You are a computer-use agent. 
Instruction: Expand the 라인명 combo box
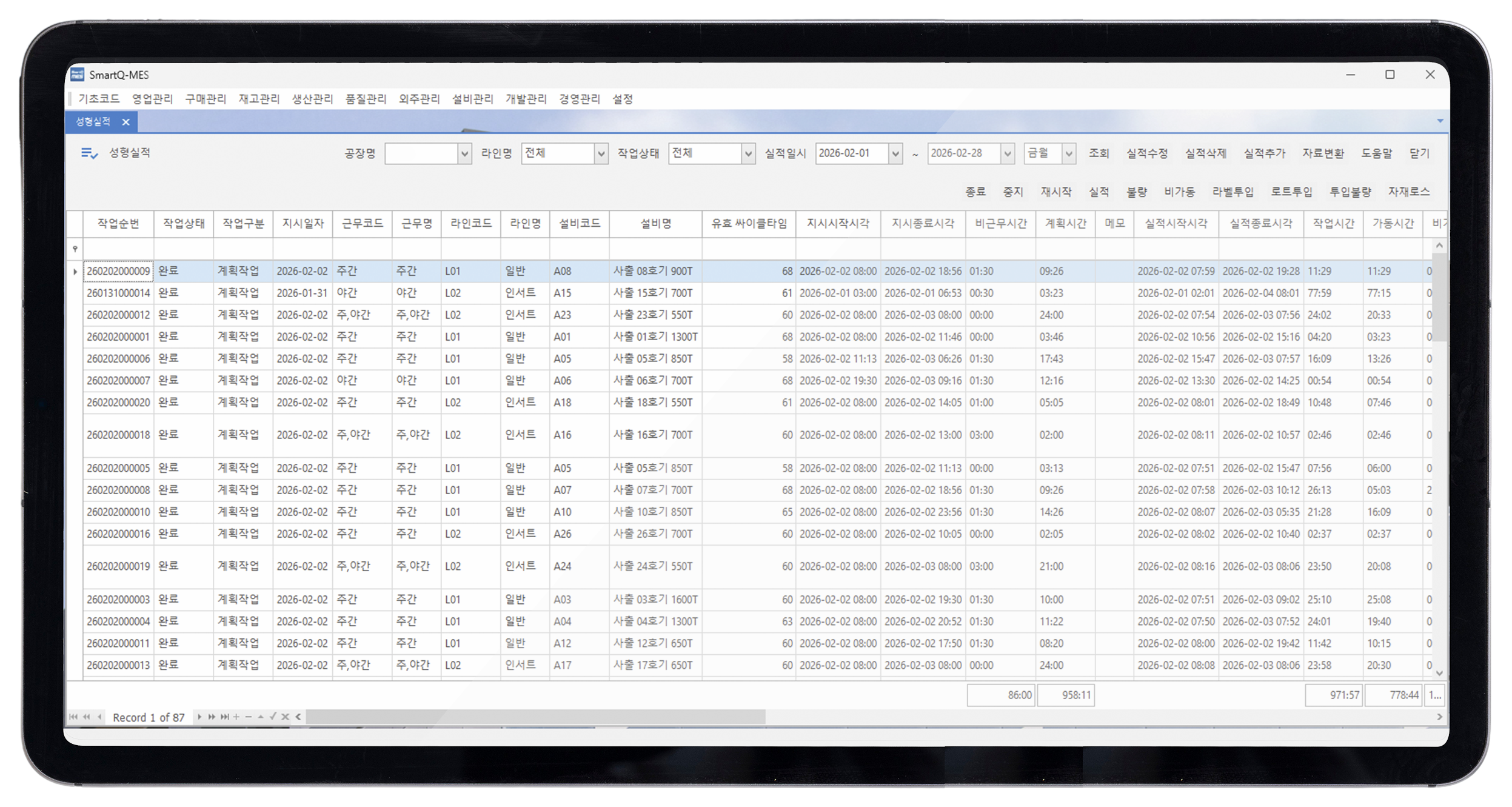601,154
